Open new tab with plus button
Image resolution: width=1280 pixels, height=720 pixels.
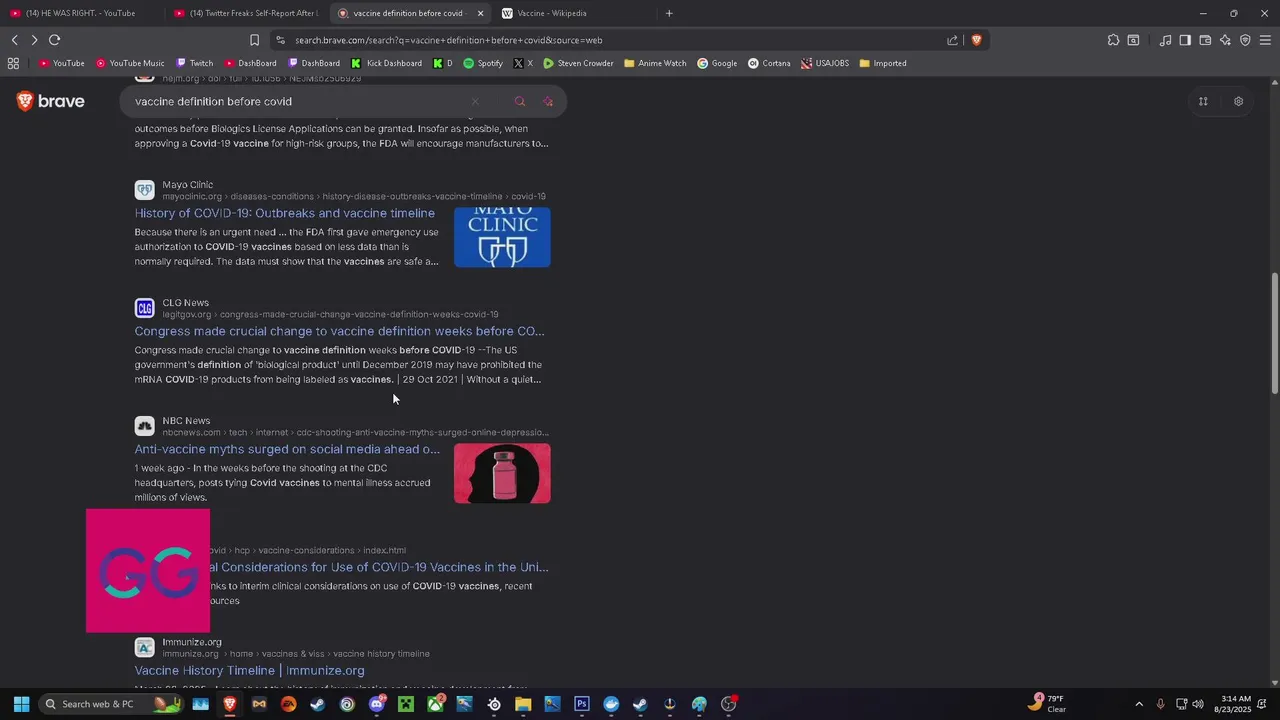click(669, 13)
